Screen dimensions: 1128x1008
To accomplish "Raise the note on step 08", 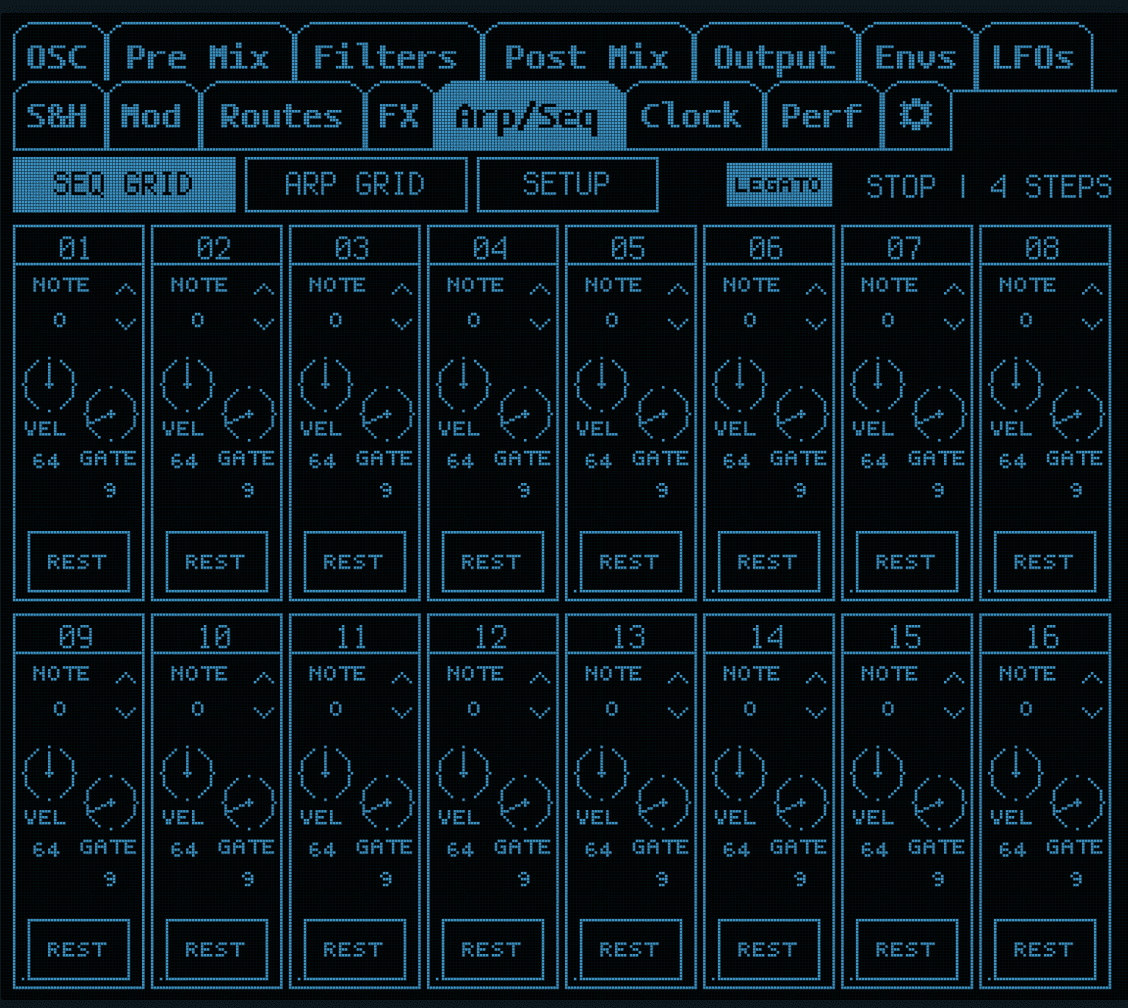I will 1092,290.
